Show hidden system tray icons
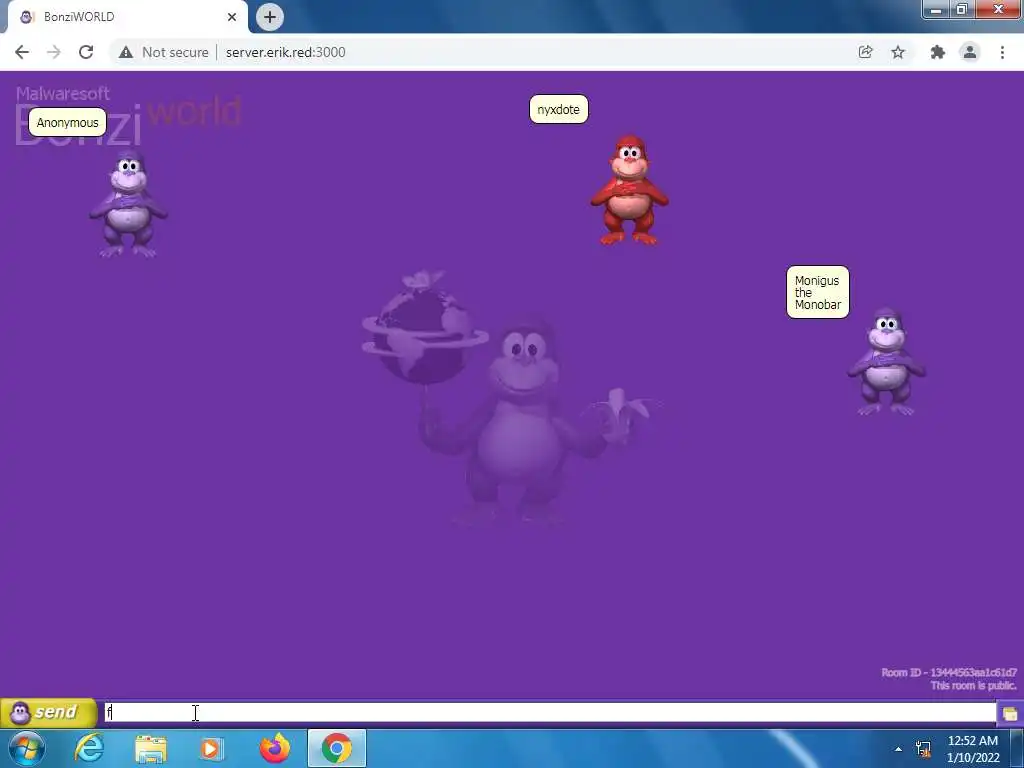 (898, 749)
